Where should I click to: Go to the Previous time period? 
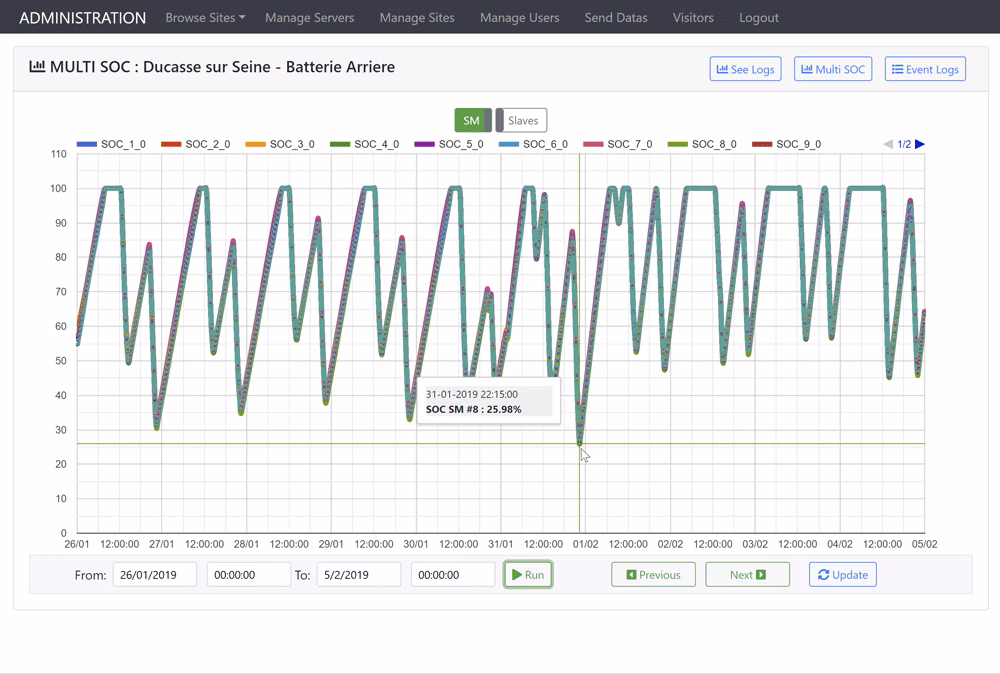pyautogui.click(x=653, y=575)
